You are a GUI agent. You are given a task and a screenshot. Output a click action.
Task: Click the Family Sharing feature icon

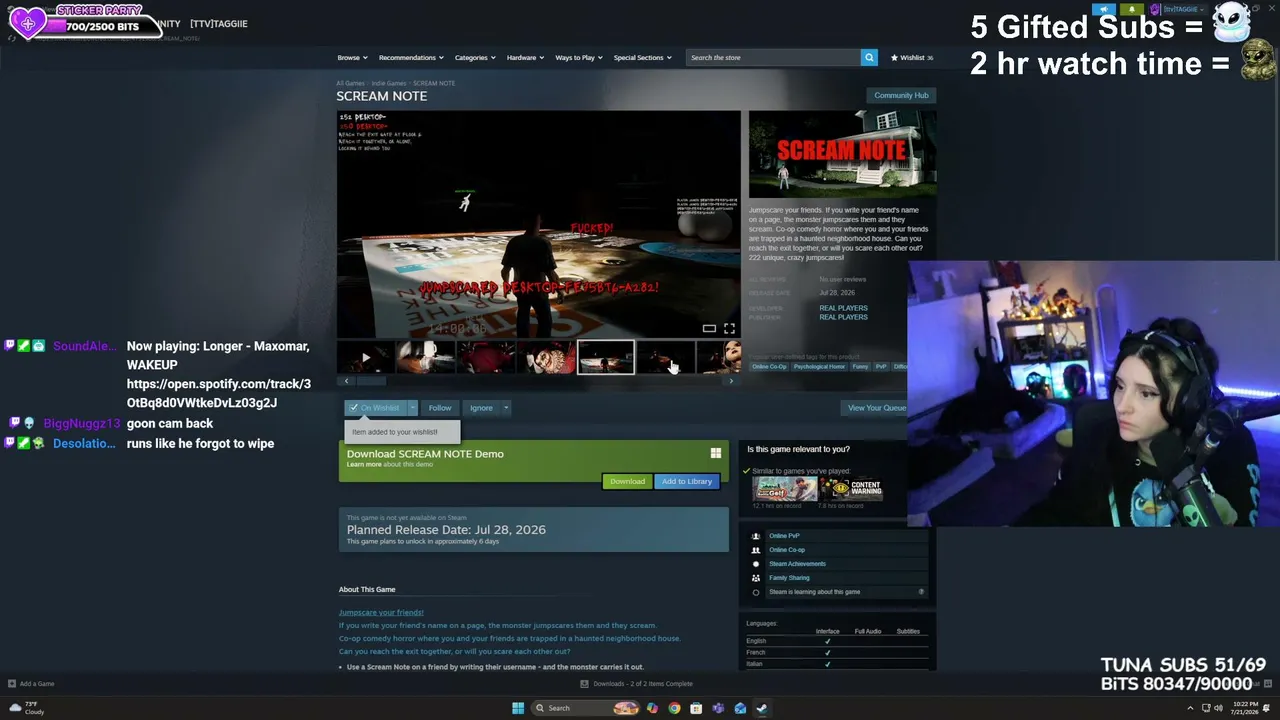tap(755, 578)
